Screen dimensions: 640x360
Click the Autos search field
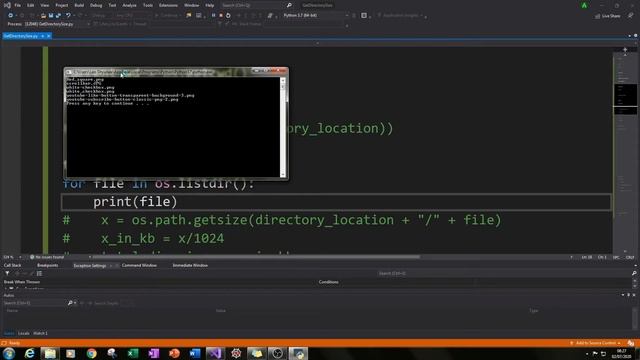(x=35, y=303)
